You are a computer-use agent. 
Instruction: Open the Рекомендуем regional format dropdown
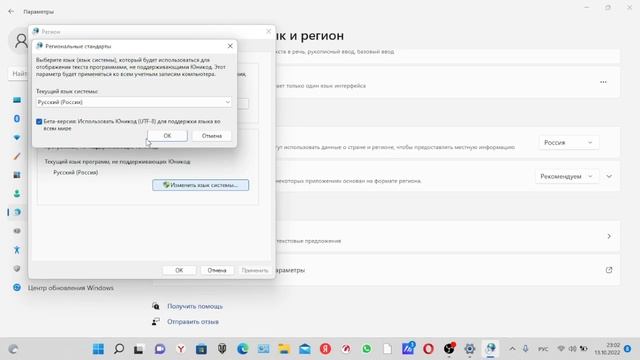pos(567,176)
